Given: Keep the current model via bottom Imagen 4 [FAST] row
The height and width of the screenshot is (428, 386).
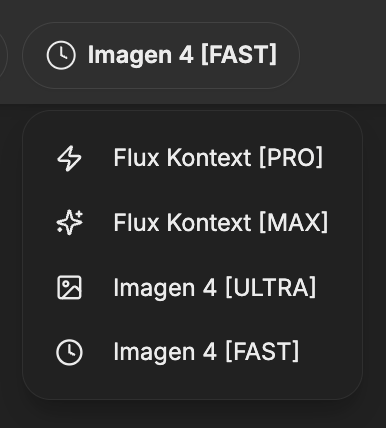Looking at the screenshot, I should point(192,352).
